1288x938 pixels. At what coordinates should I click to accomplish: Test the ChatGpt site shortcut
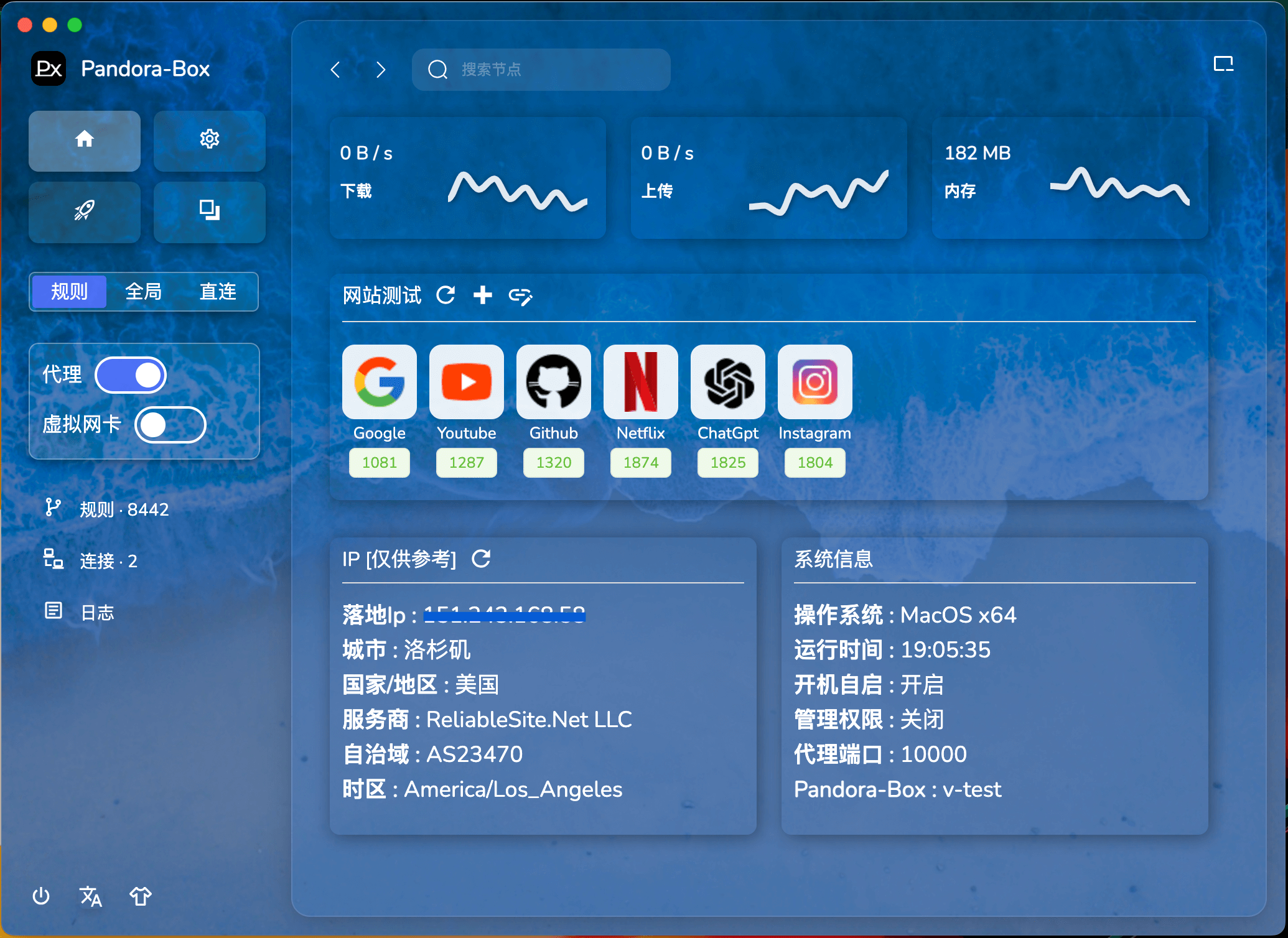tap(728, 382)
